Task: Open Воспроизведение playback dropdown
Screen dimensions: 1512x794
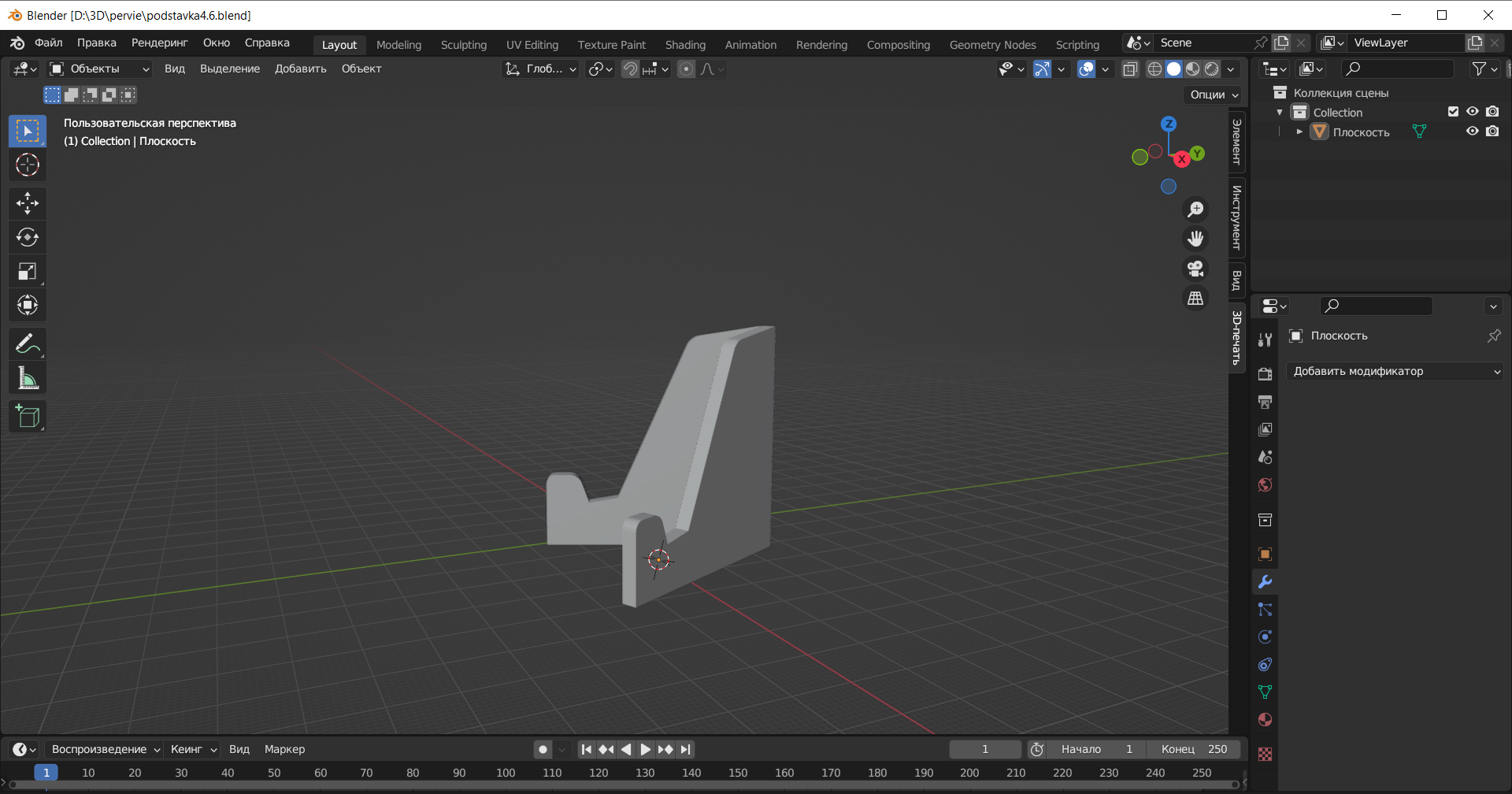Action: [104, 749]
